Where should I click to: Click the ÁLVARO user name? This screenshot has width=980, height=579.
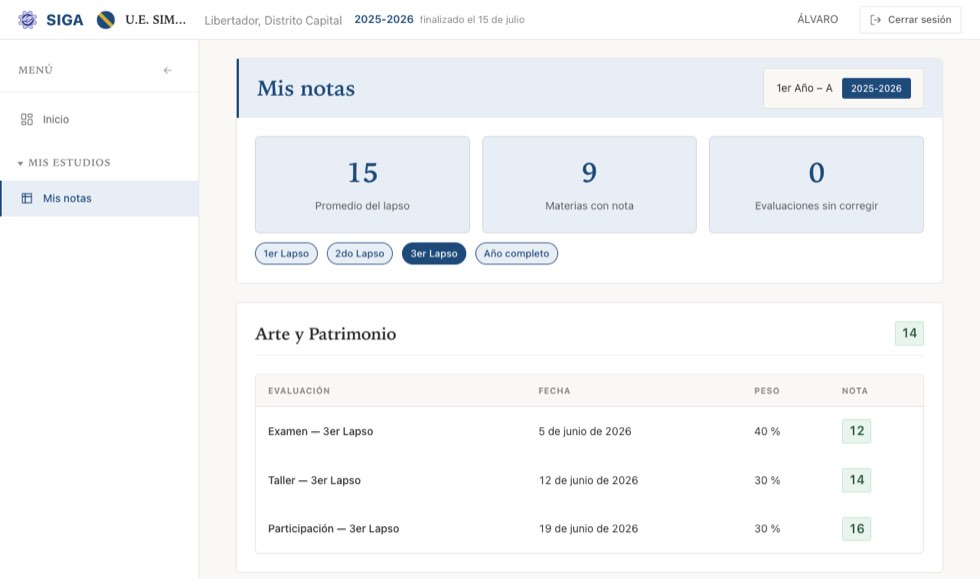[818, 19]
